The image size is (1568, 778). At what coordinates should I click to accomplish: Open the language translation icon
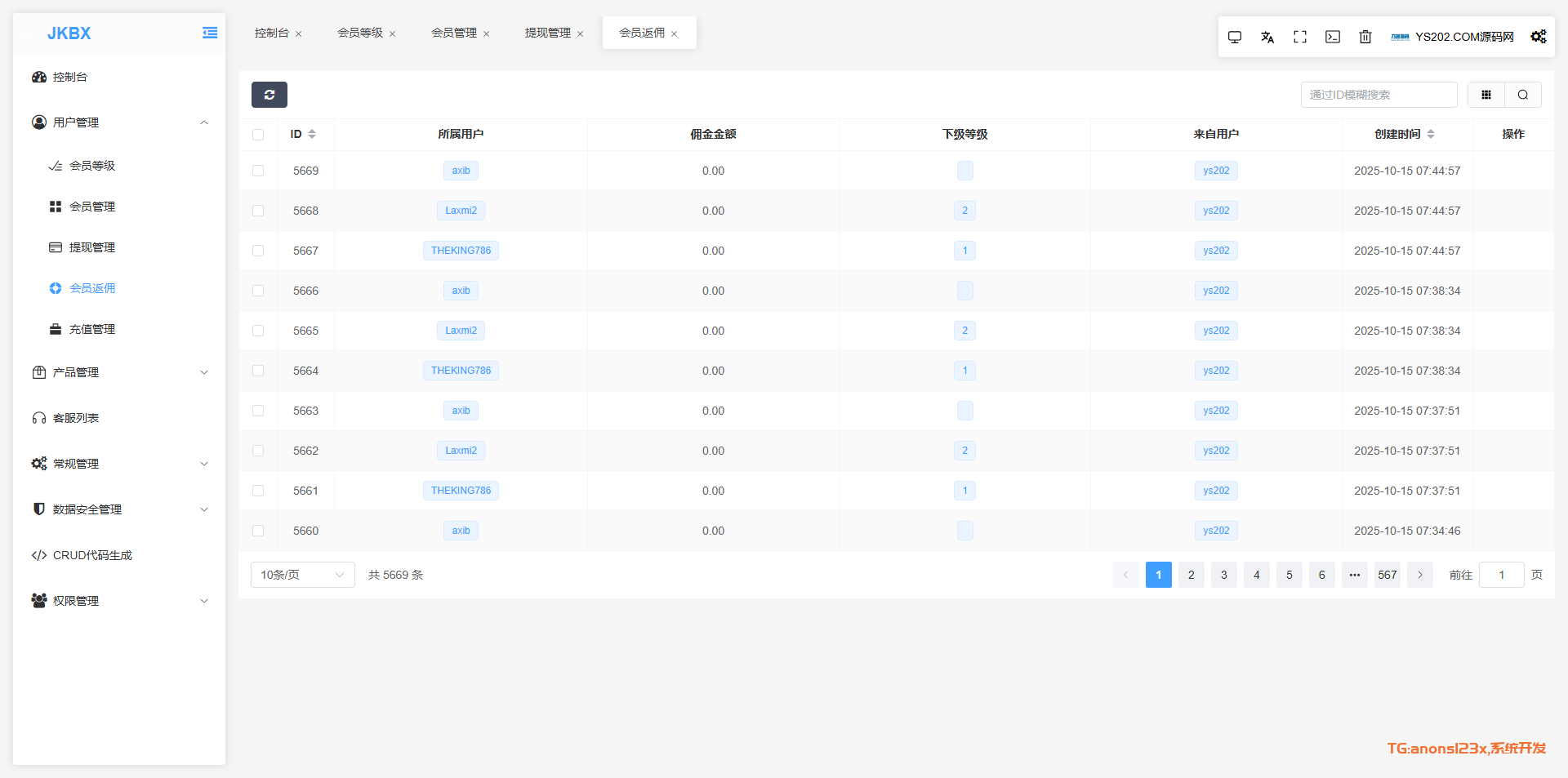tap(1267, 37)
